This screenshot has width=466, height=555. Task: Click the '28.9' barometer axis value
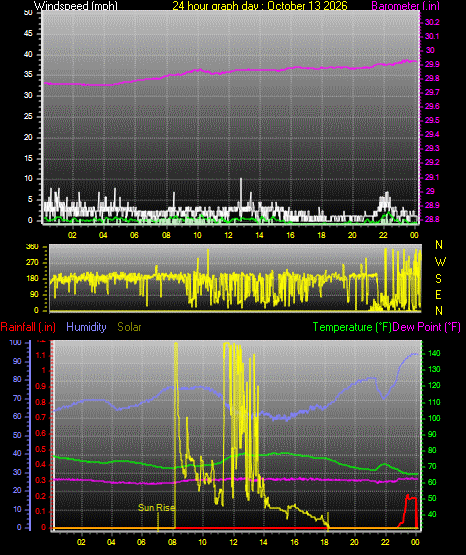(x=432, y=205)
